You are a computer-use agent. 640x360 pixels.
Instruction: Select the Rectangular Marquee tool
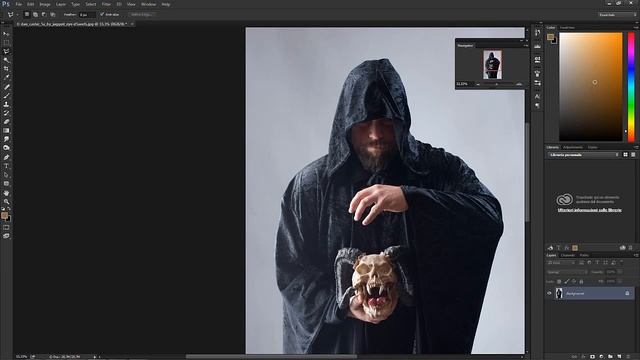point(6,42)
